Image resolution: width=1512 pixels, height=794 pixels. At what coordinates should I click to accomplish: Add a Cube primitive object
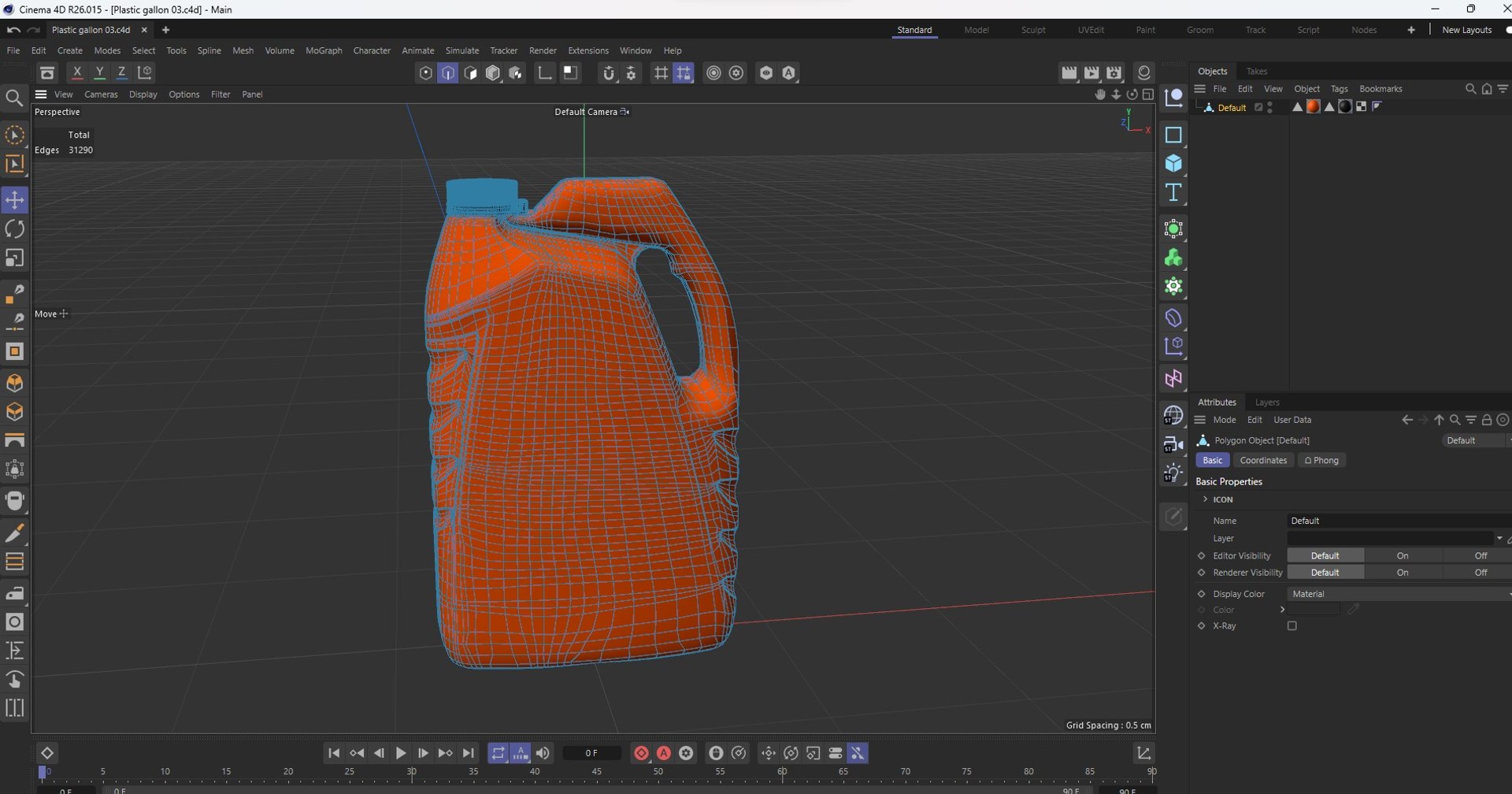click(x=1173, y=164)
